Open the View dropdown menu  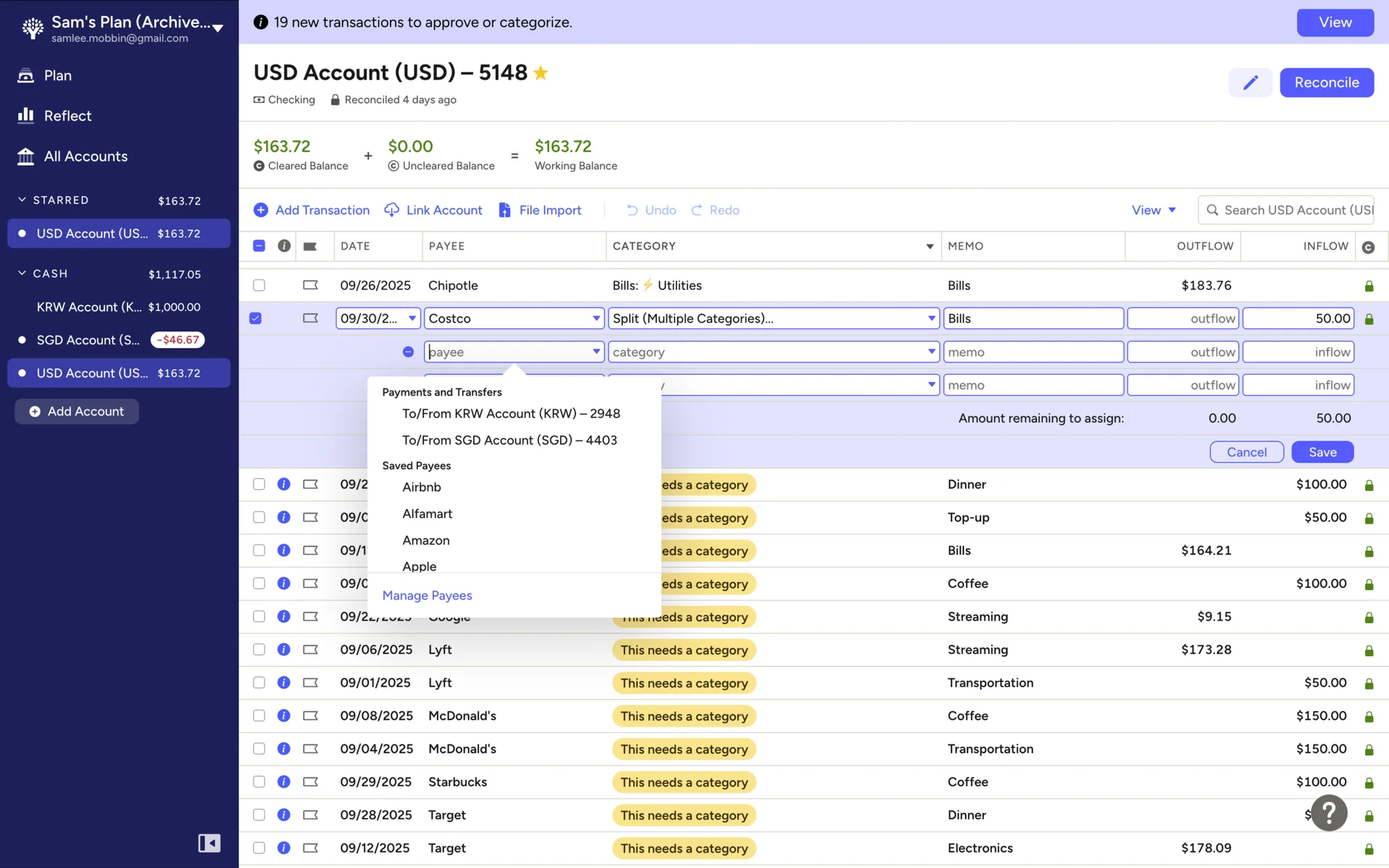tap(1154, 210)
